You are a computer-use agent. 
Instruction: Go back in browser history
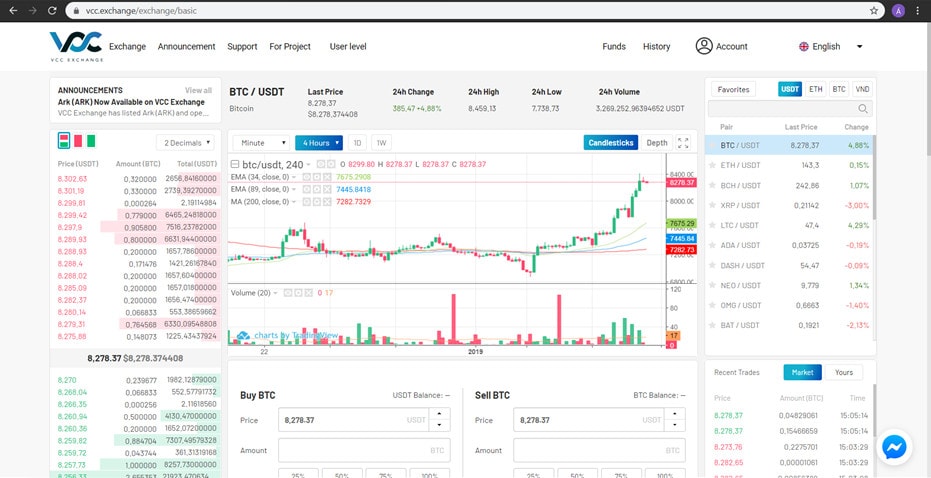click(13, 10)
